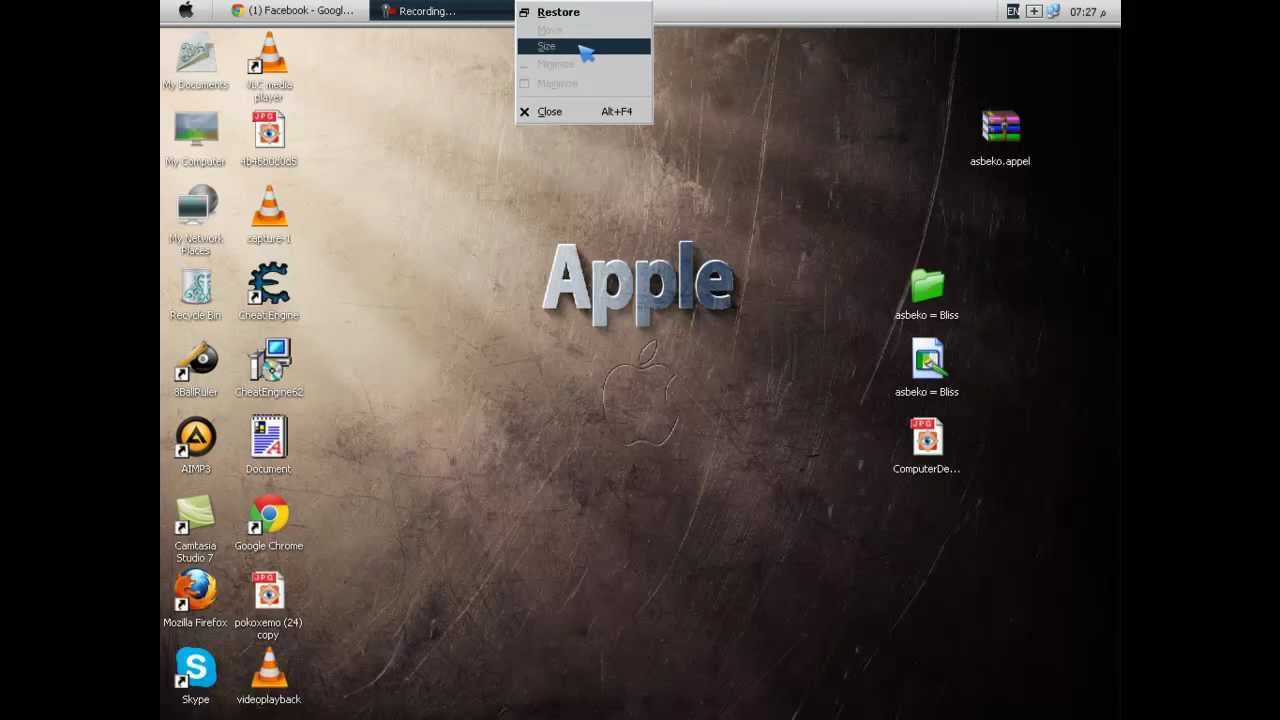Screen dimensions: 1280x720
Task: Switch to the Facebook Google Chrome taskbar window
Action: [294, 11]
